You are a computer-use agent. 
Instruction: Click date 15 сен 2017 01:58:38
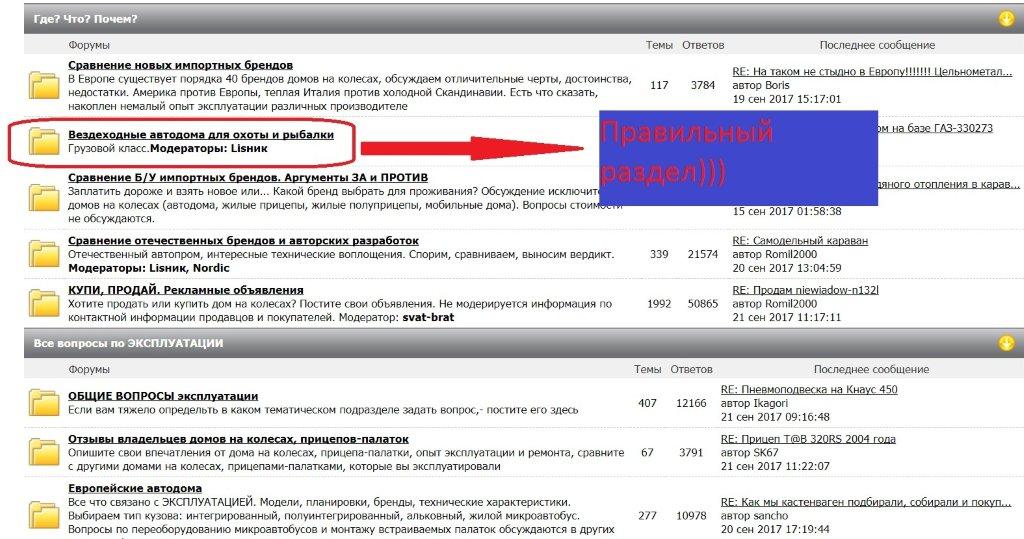[786, 212]
